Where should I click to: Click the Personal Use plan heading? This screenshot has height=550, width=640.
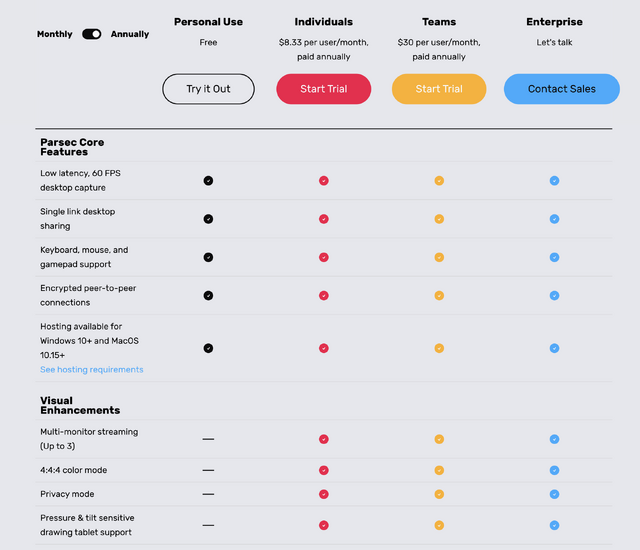[x=208, y=22]
